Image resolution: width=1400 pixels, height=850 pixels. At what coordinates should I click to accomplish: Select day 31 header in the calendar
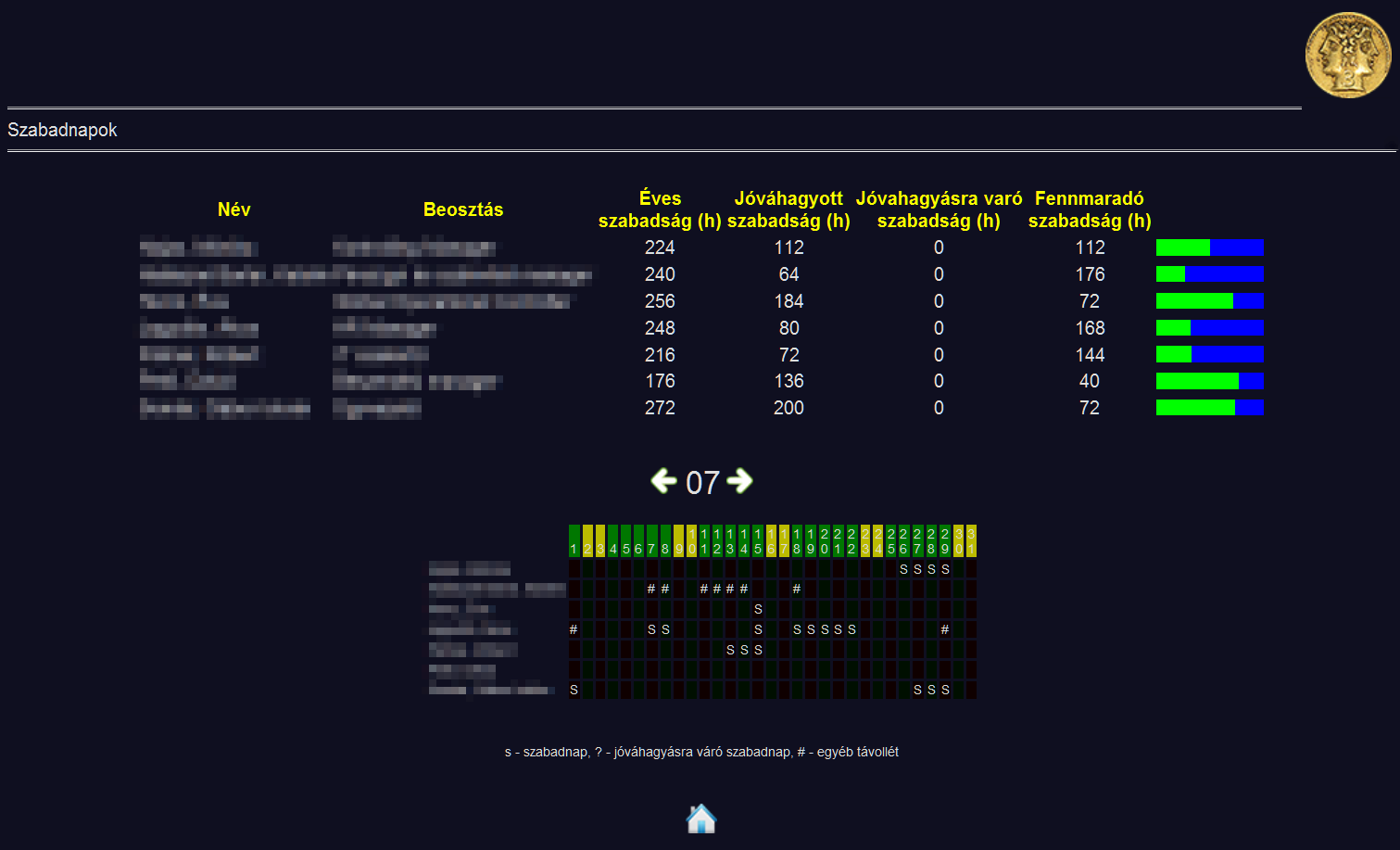coord(971,541)
